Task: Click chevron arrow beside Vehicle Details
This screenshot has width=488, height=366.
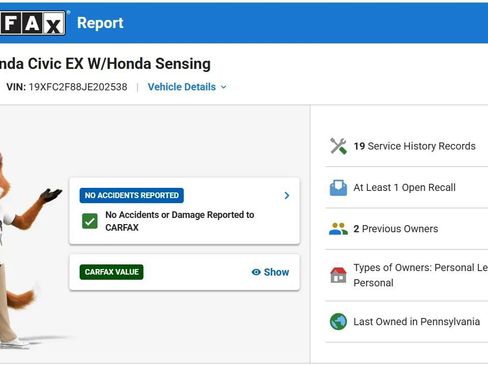Action: [224, 87]
